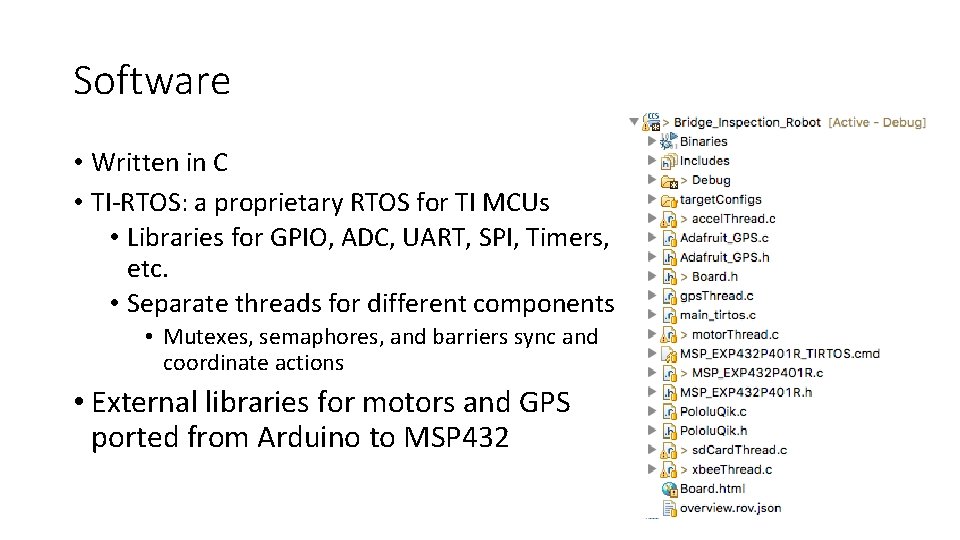Select the Board.html file name
The image size is (960, 540).
click(712, 489)
